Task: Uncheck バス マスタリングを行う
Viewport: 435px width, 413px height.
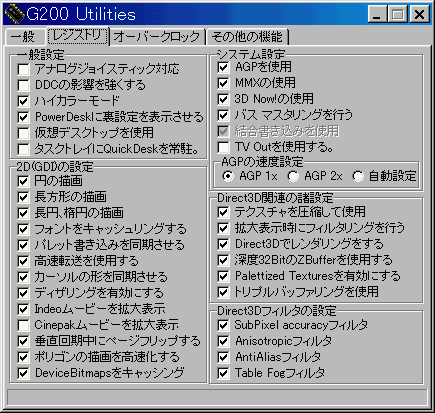Action: pyautogui.click(x=223, y=115)
